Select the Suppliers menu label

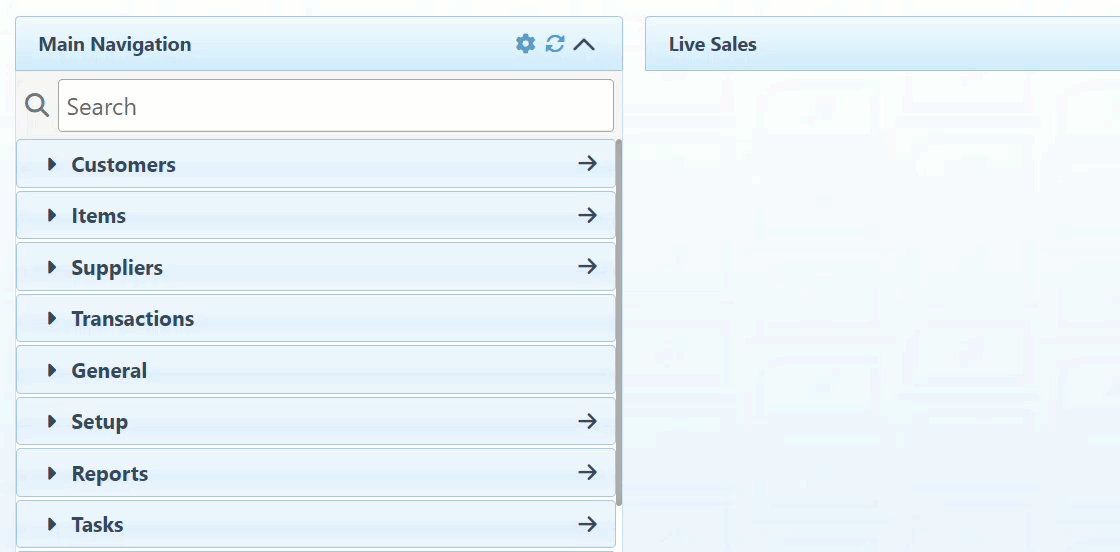[117, 268]
